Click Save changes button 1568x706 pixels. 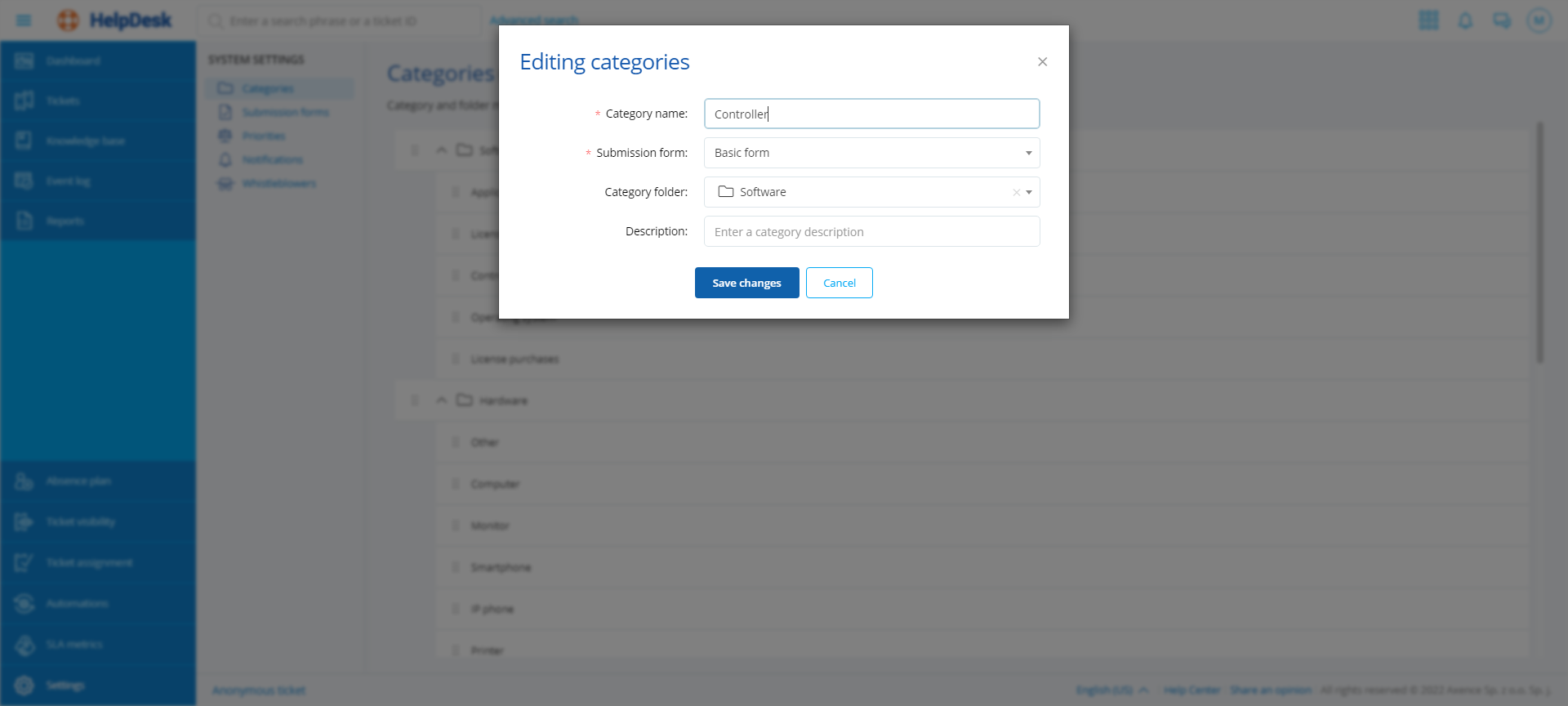746,283
